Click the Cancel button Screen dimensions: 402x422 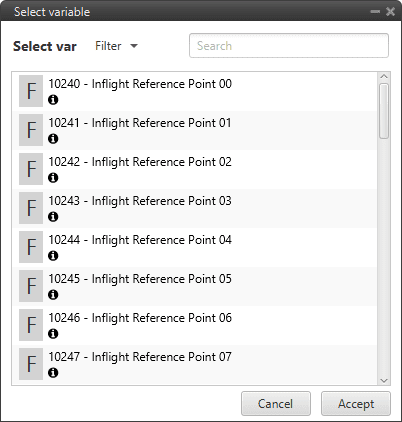[276, 404]
